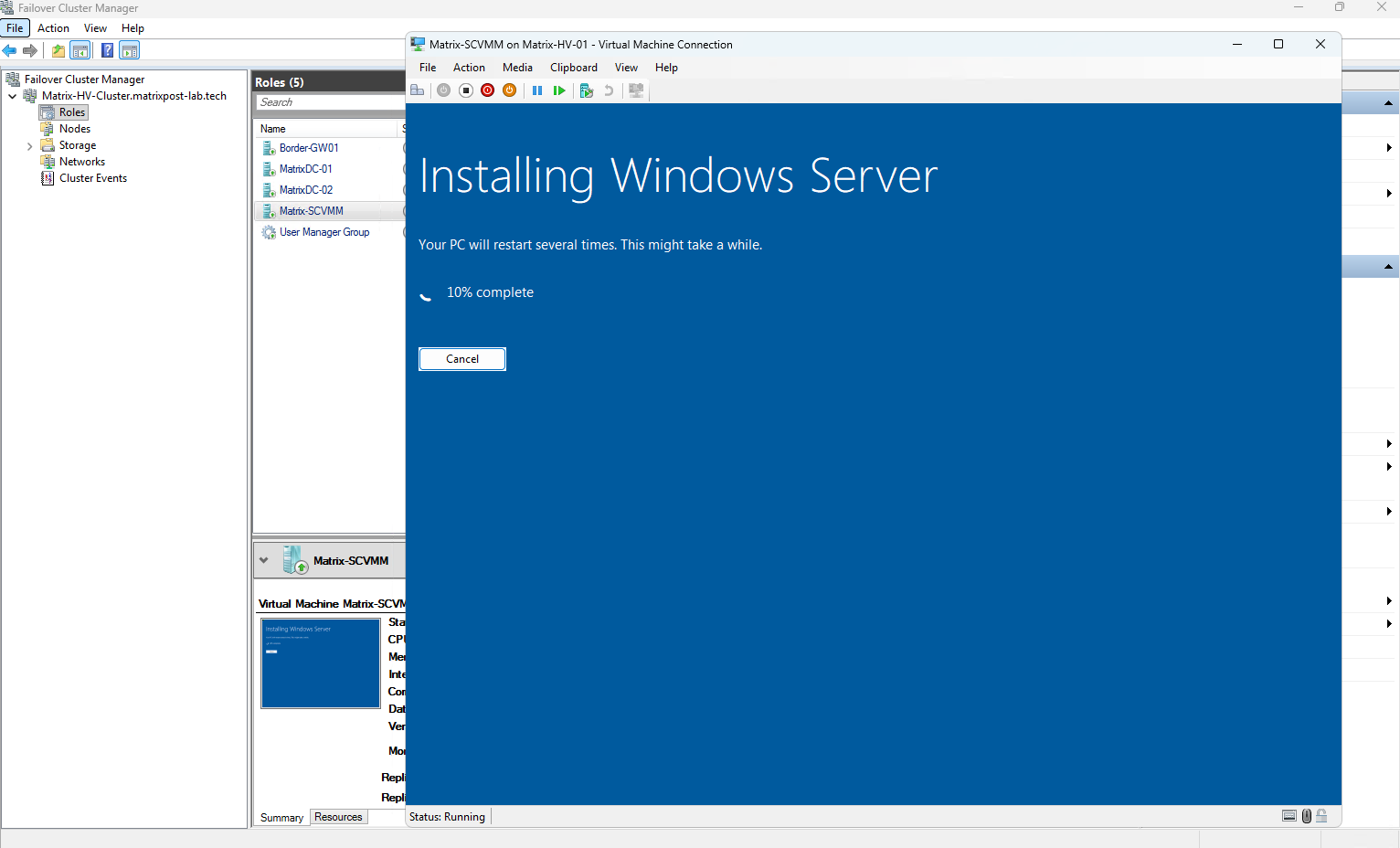This screenshot has height=848, width=1400.
Task: Select the MatrixDC-01 role
Action: (306, 169)
